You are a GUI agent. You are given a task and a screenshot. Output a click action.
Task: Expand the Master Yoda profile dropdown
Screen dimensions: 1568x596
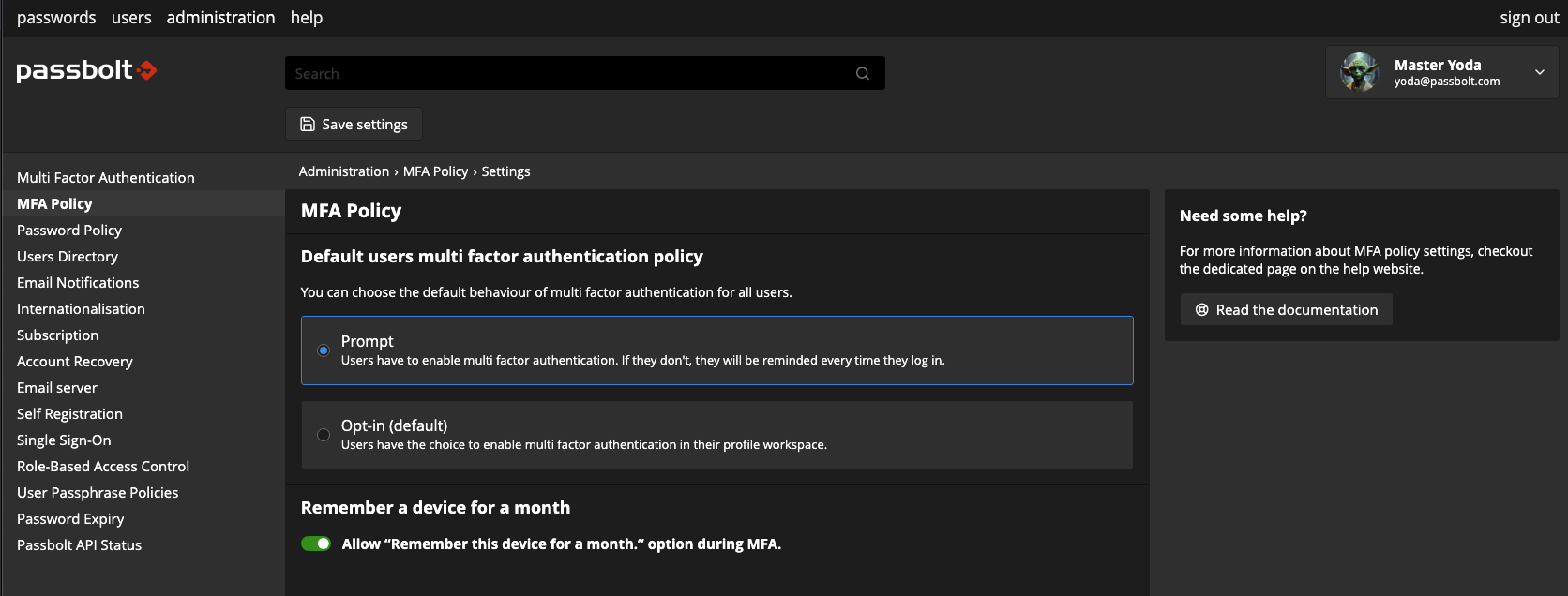(x=1539, y=72)
